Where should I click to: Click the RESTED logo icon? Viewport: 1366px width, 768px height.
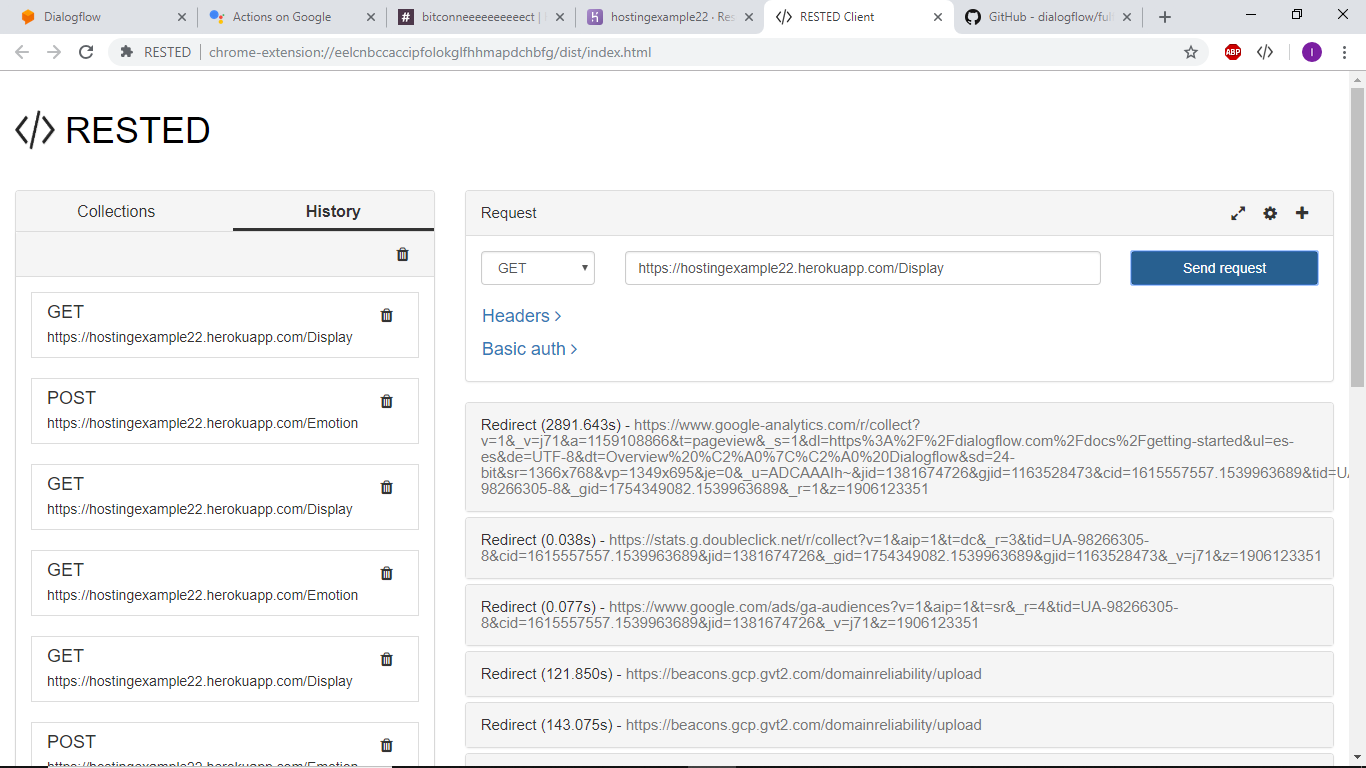(x=35, y=130)
